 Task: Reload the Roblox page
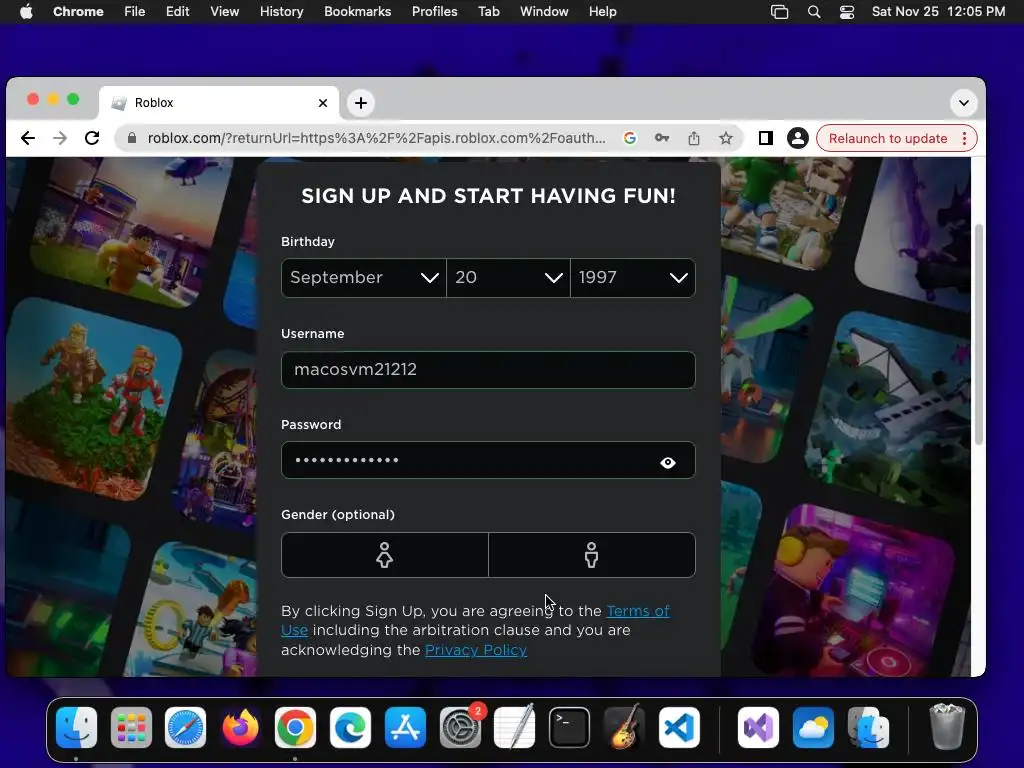[x=92, y=138]
